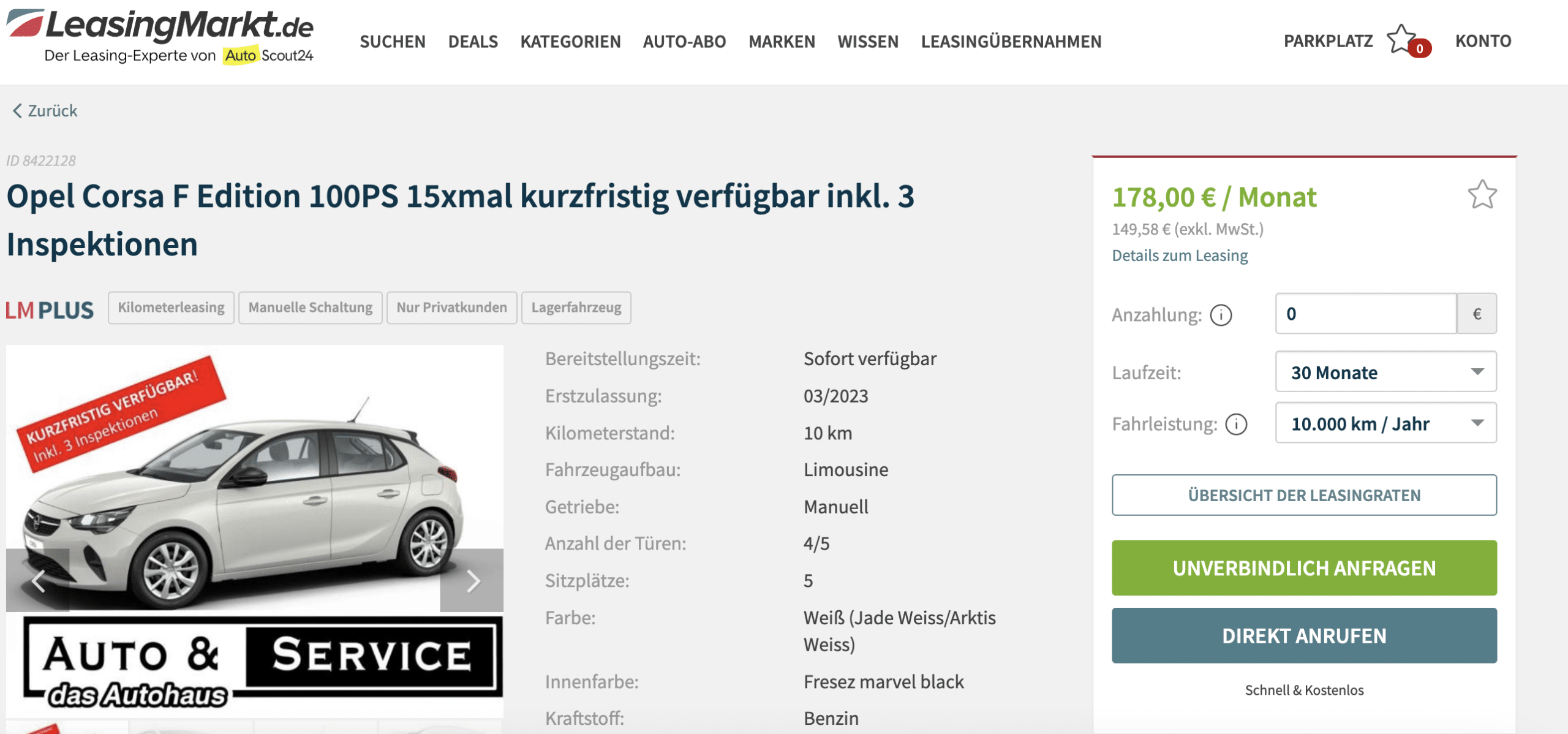Show Anzahlung info tooltip icon
The width and height of the screenshot is (1568, 734).
[1221, 314]
